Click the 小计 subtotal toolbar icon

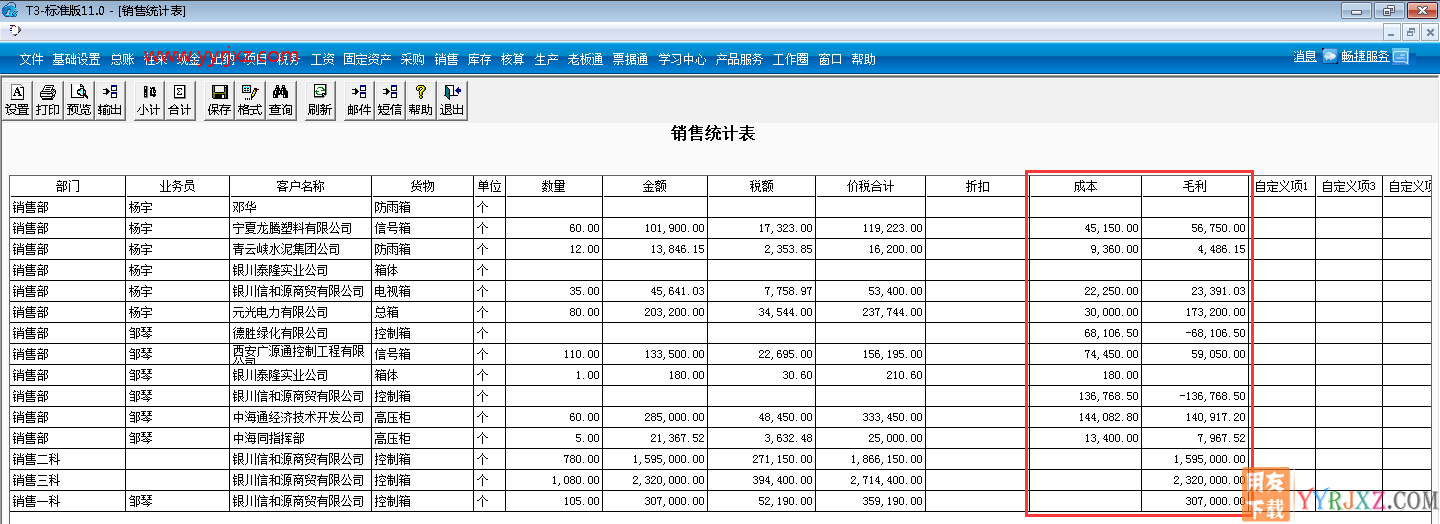(x=149, y=100)
